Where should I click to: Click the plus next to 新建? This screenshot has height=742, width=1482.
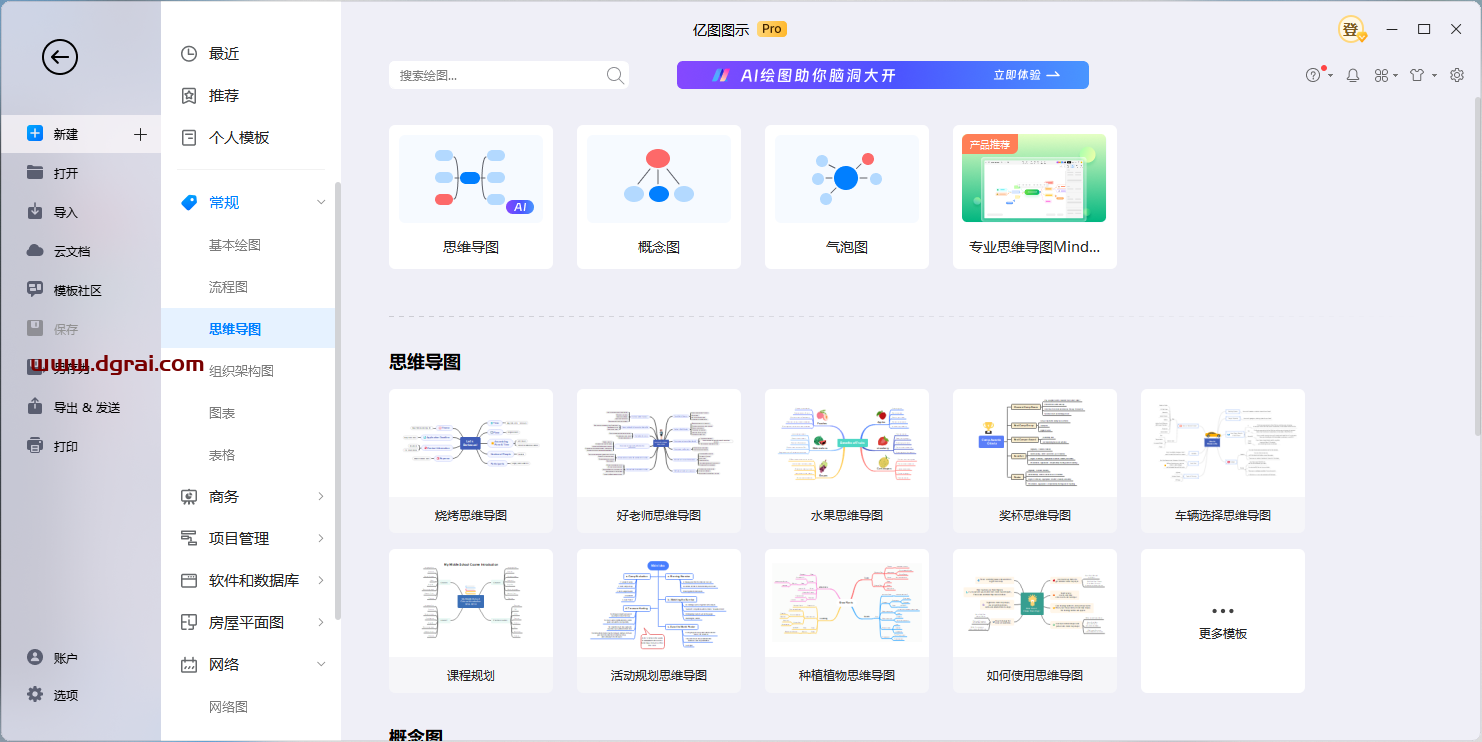[x=141, y=134]
